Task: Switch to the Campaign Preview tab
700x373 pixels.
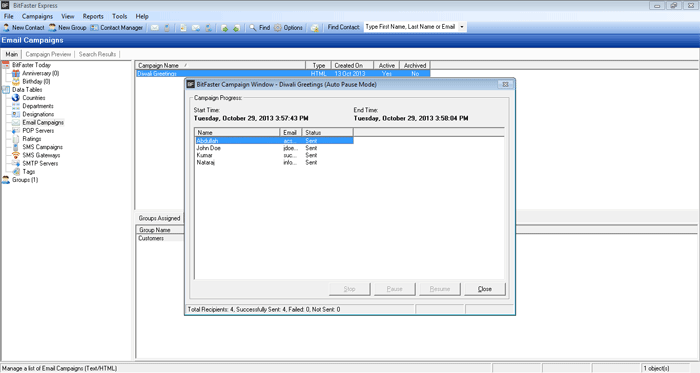Action: (48, 54)
